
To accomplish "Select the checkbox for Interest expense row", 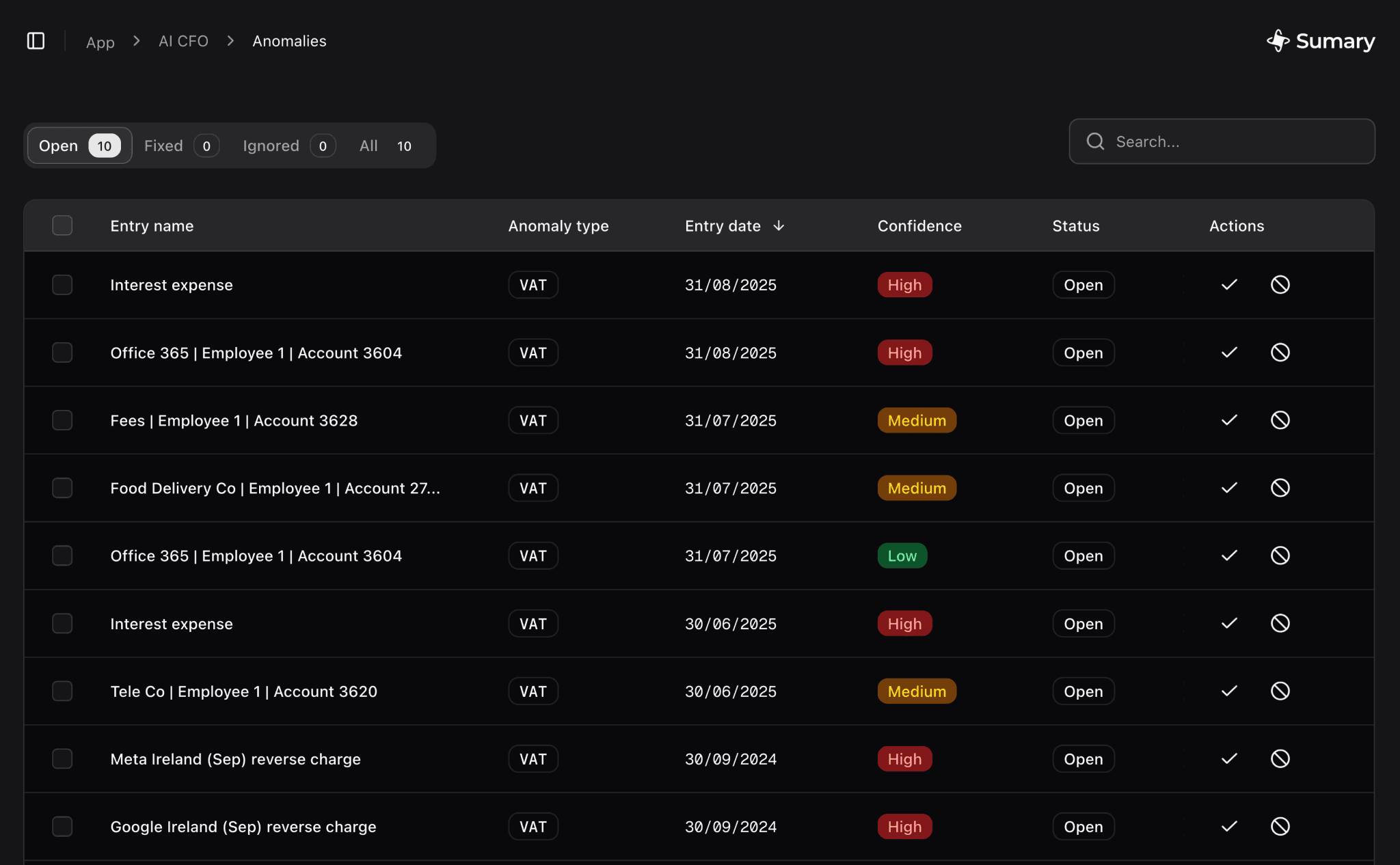I will (x=62, y=285).
